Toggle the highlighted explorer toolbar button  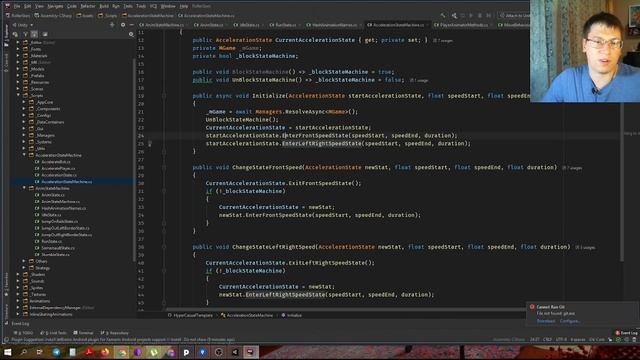pos(34,34)
